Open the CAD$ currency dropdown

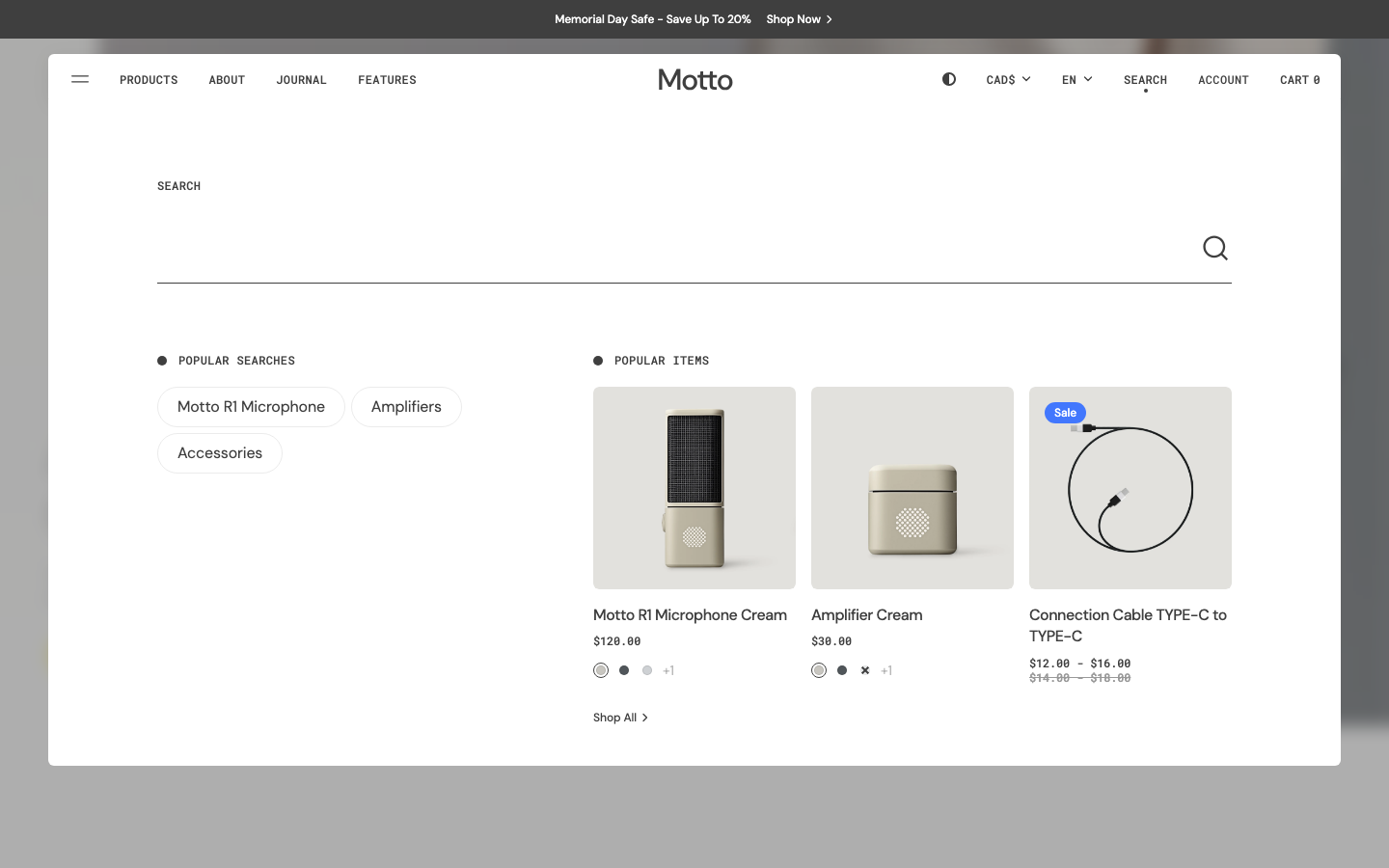(x=1008, y=80)
